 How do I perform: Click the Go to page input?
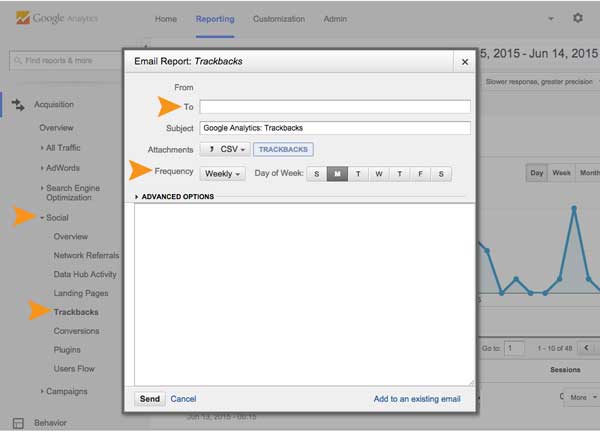514,348
